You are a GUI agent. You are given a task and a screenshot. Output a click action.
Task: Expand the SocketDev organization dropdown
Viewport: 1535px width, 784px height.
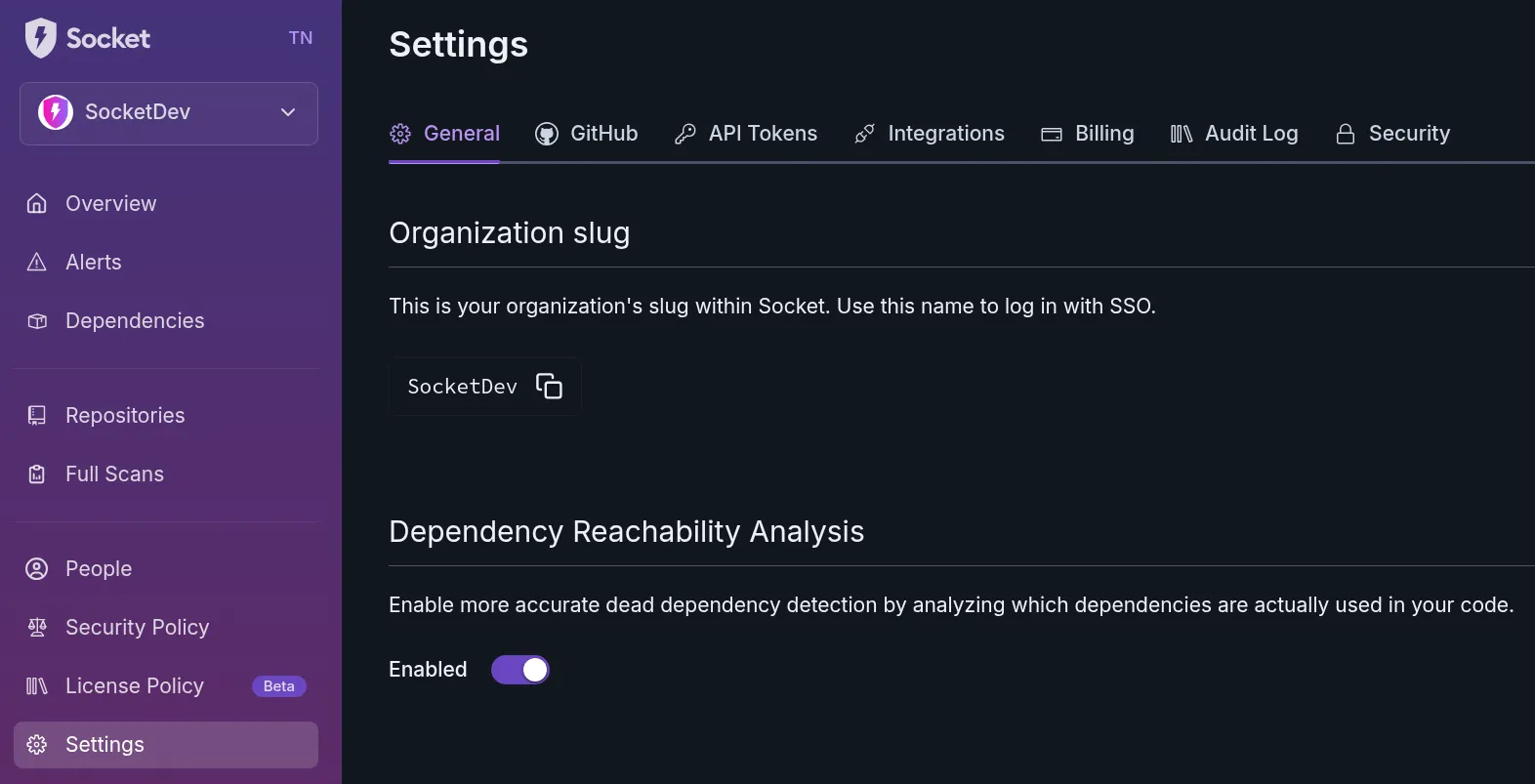[168, 113]
